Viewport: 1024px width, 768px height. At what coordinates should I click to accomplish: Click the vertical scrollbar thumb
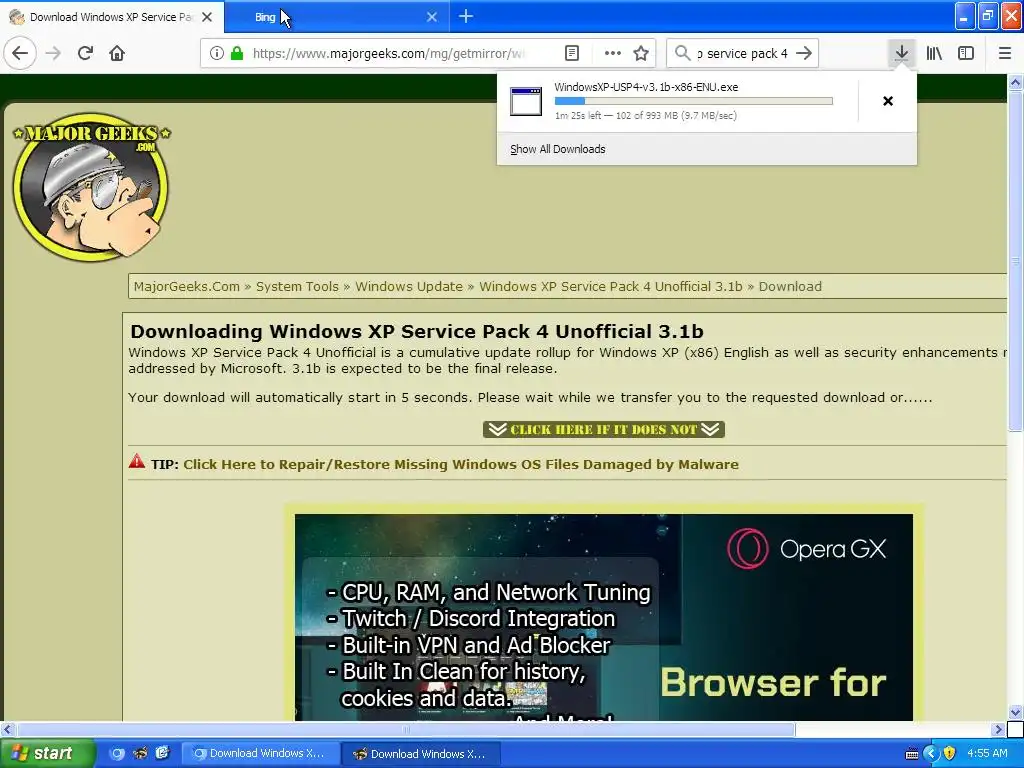[x=1015, y=261]
